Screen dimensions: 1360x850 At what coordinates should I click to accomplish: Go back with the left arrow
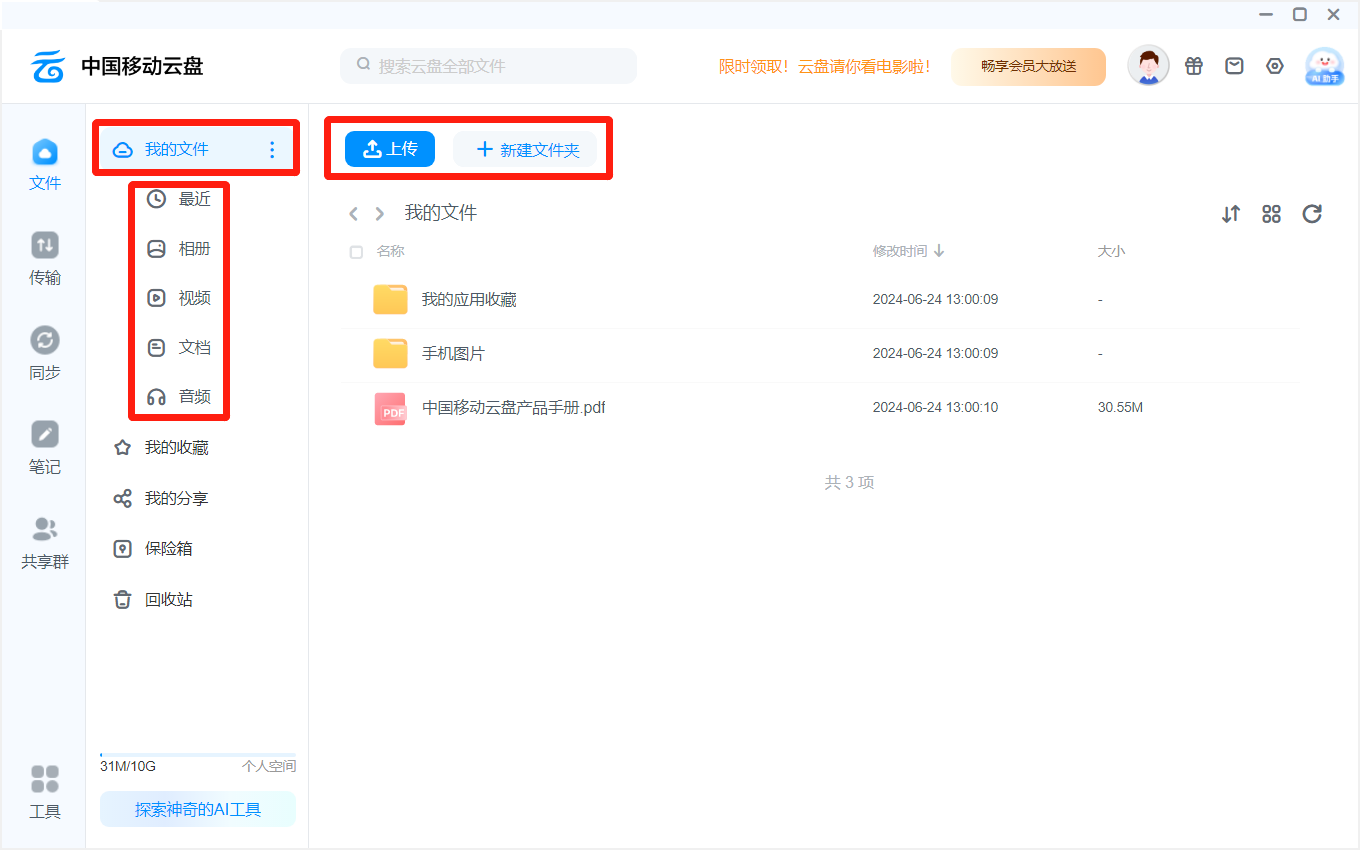[353, 214]
